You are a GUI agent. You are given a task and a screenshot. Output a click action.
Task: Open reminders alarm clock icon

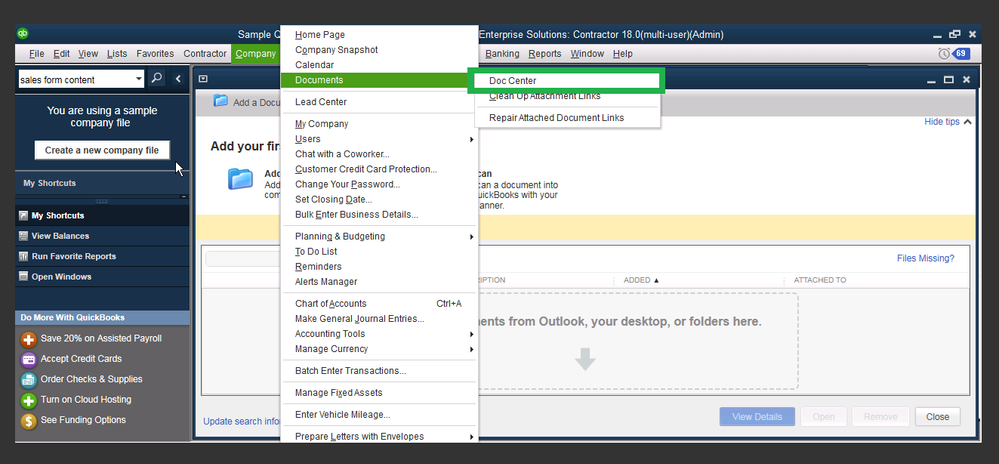(944, 54)
